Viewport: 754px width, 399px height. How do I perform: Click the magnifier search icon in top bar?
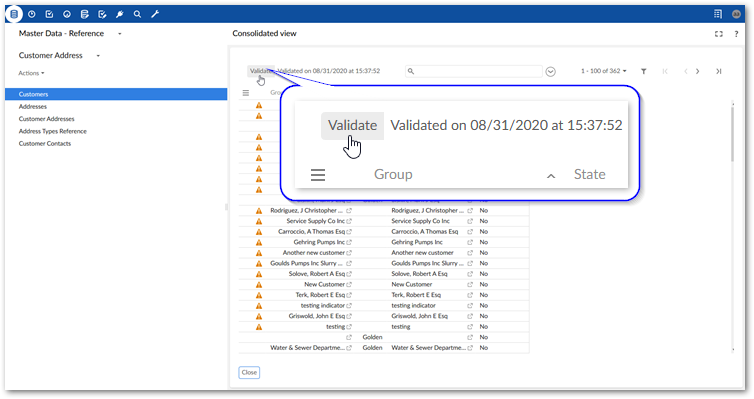click(137, 14)
